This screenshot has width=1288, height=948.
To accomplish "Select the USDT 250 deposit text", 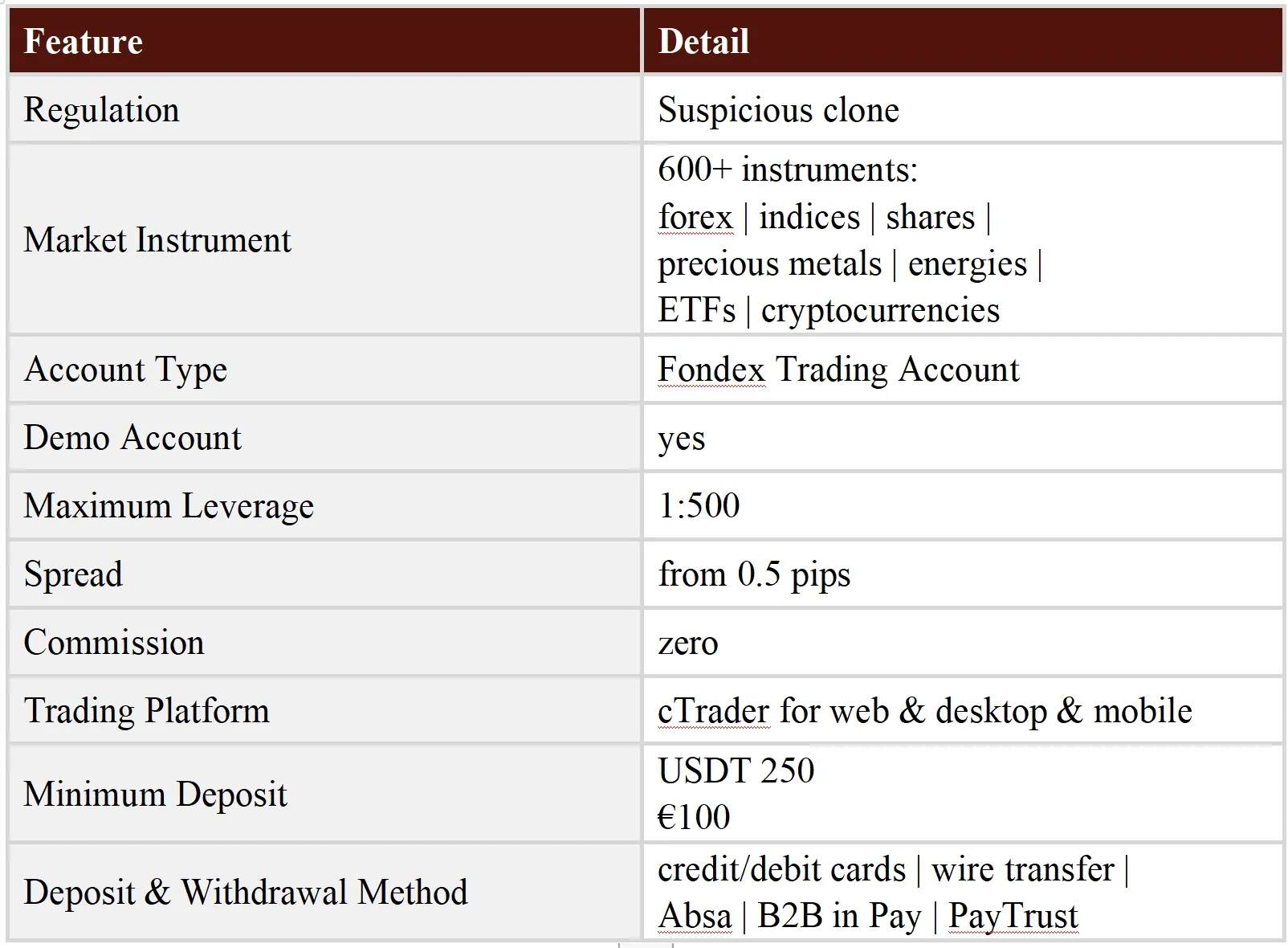I will (736, 770).
